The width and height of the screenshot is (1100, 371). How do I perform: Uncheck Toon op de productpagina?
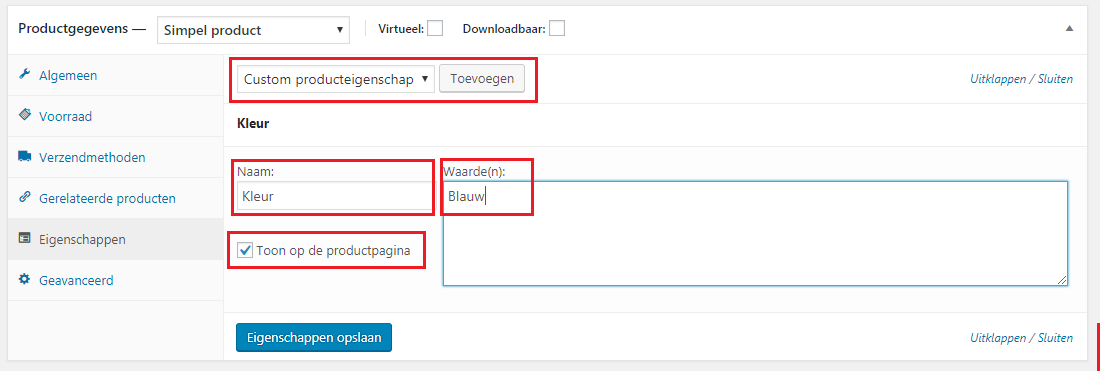coord(245,250)
